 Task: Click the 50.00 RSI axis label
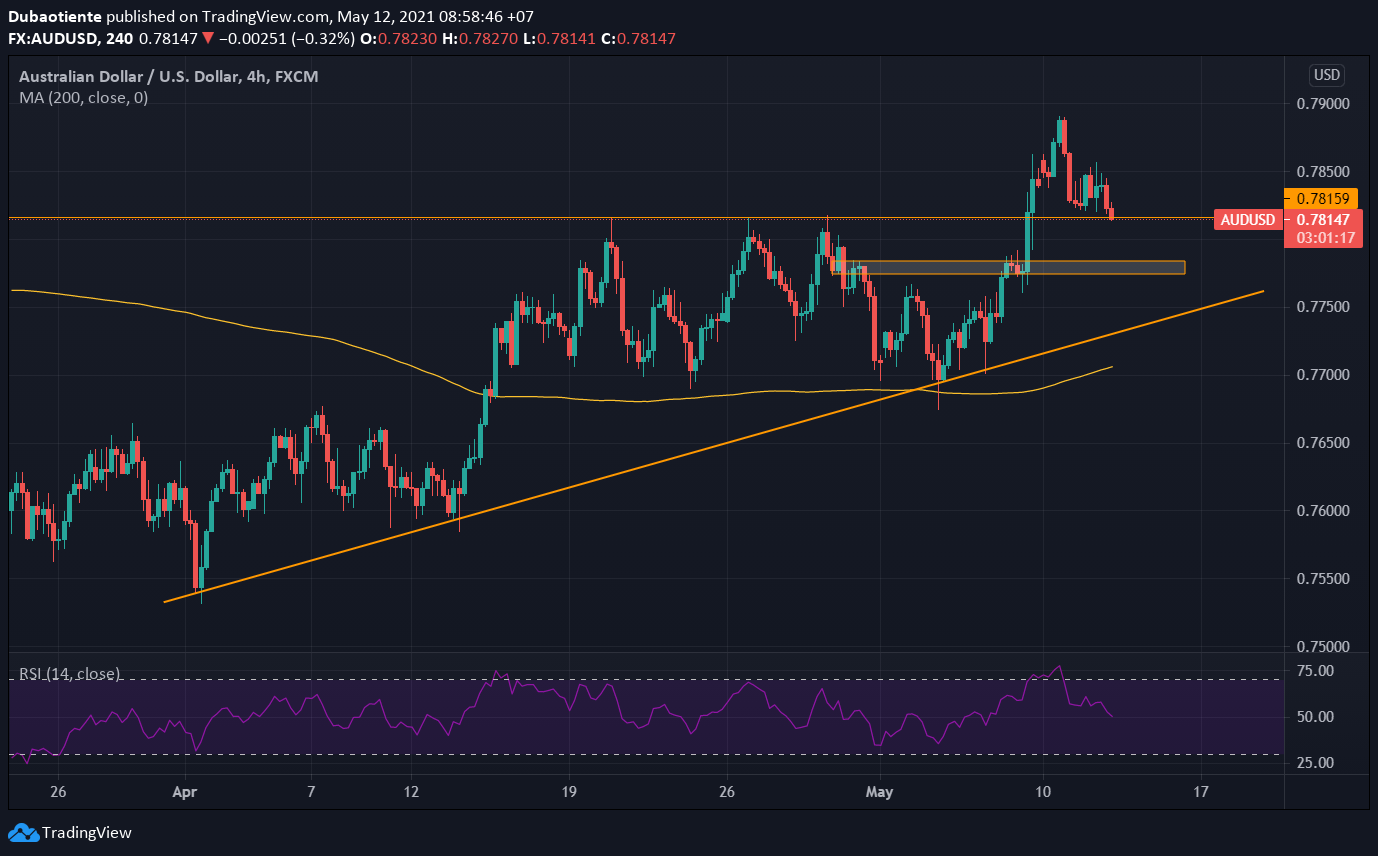point(1314,717)
